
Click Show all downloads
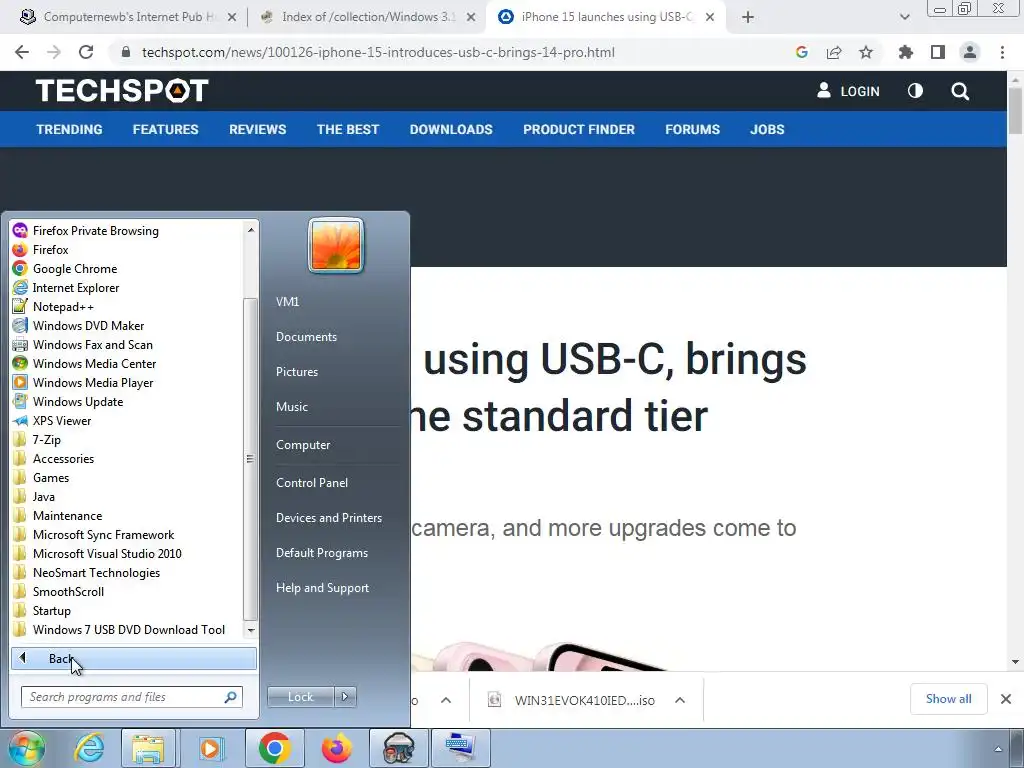(x=948, y=699)
